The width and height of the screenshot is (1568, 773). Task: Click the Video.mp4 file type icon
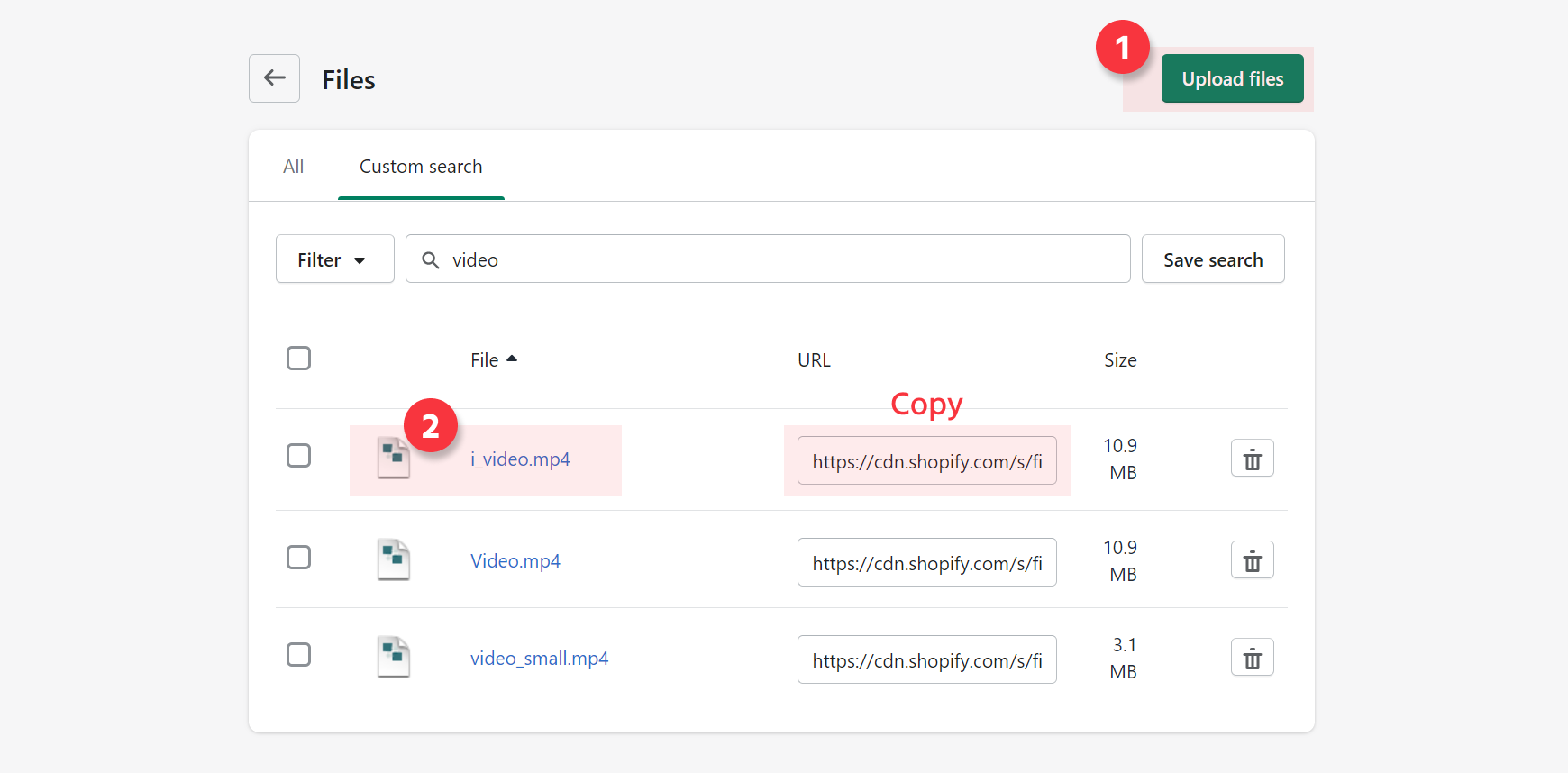393,560
